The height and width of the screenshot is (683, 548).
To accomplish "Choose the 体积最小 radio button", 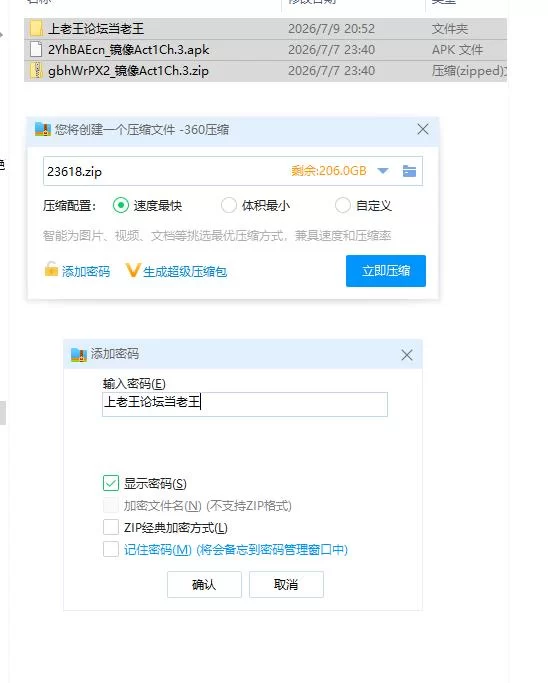I will coord(228,205).
